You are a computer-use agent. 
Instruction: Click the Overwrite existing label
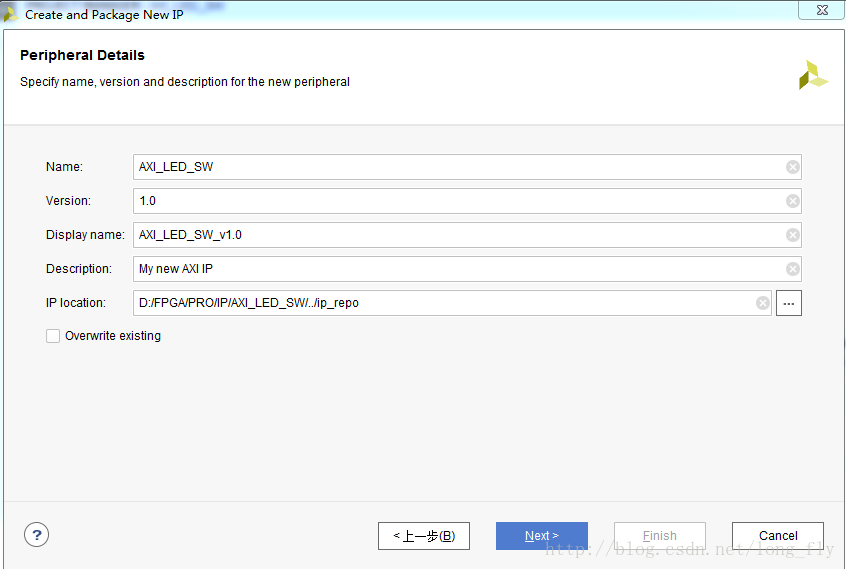click(113, 336)
